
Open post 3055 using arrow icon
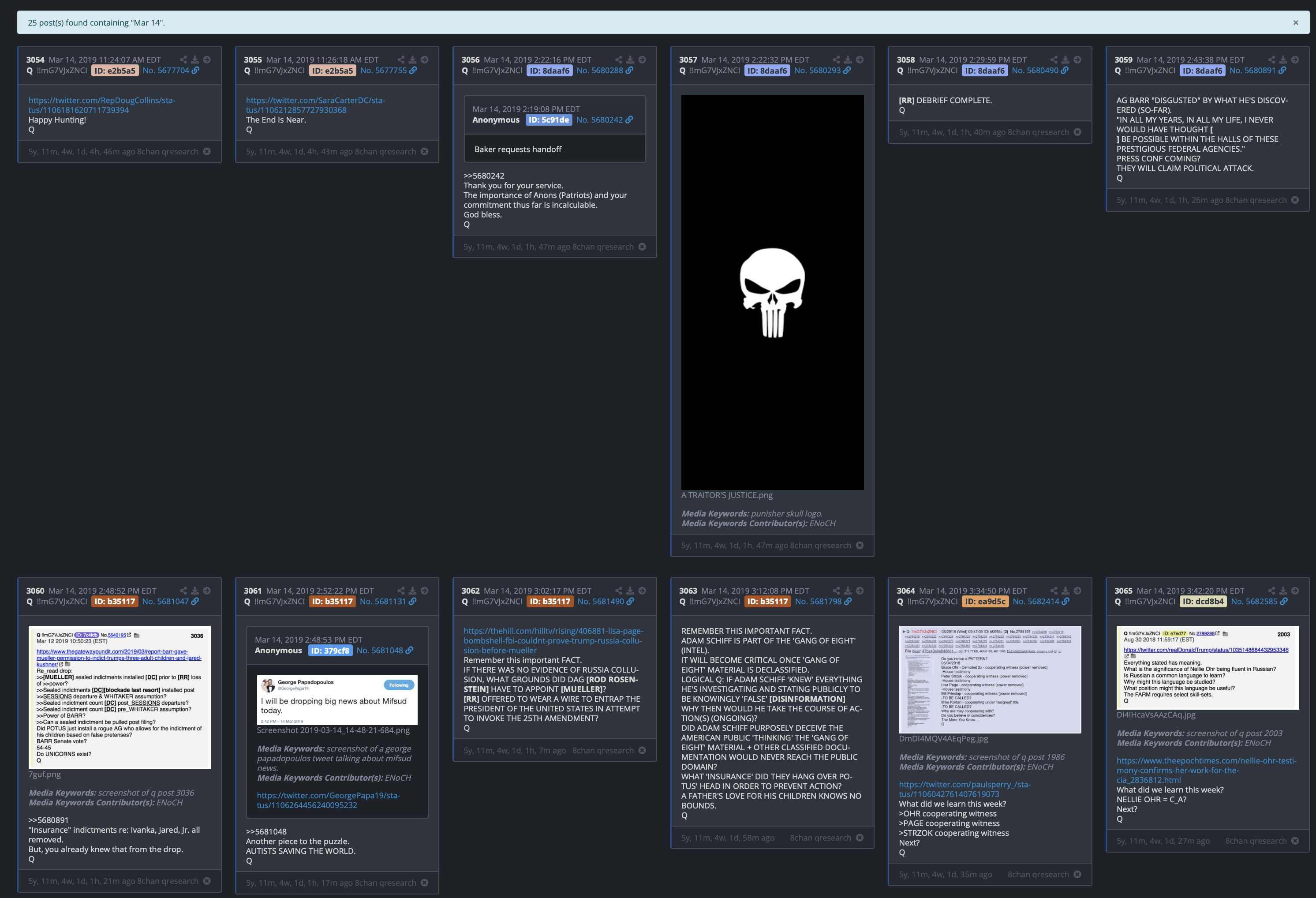click(x=424, y=60)
